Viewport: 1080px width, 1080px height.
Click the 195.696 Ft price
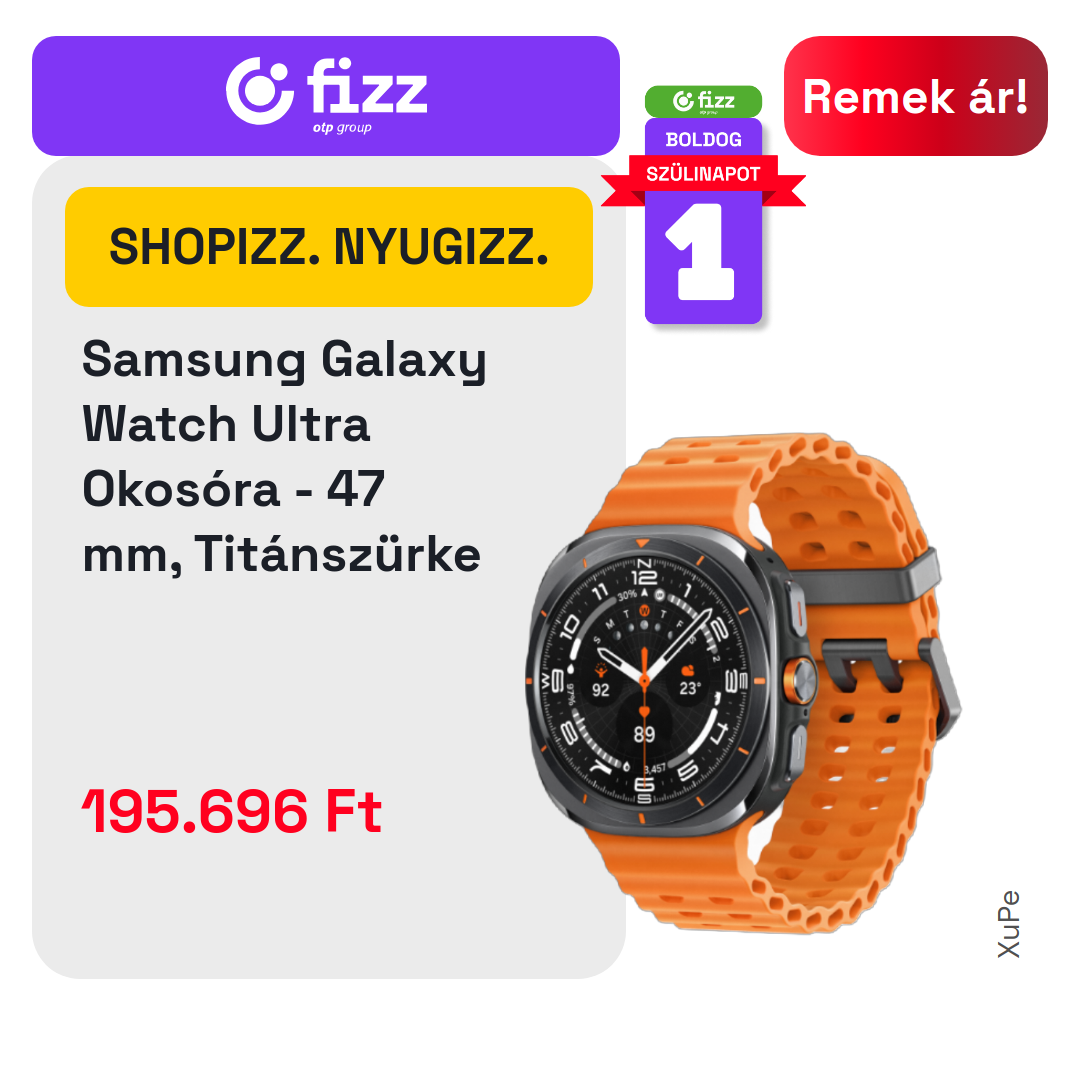(x=231, y=811)
